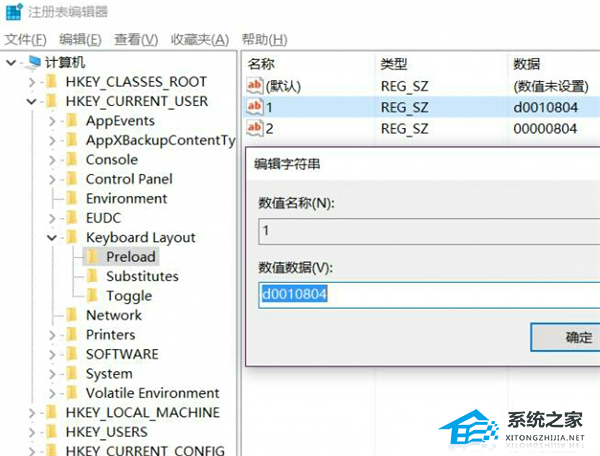Screen dimensions: 600x456
Task: Open the 查看(V) menu
Action: click(x=136, y=39)
